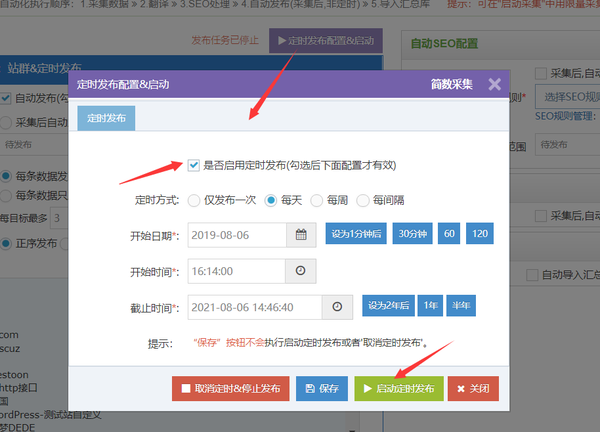
Task: Switch to the 定时发布 tab
Action: tap(106, 118)
